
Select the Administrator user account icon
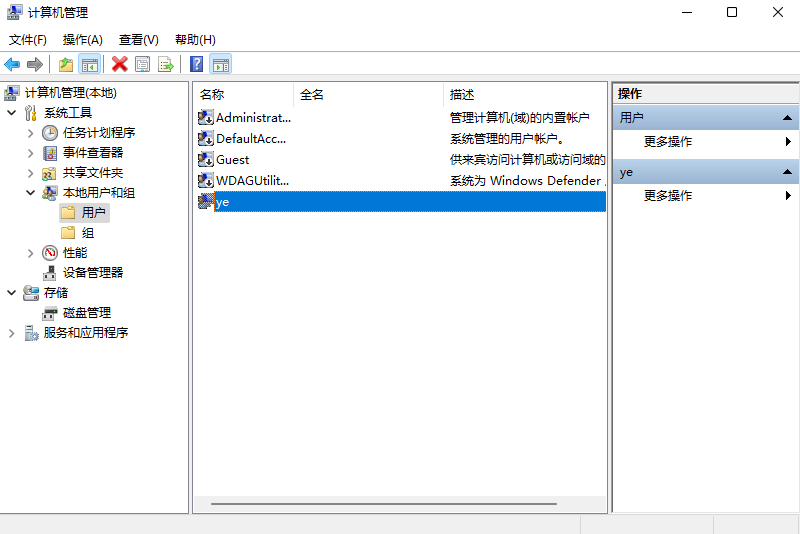coord(206,118)
